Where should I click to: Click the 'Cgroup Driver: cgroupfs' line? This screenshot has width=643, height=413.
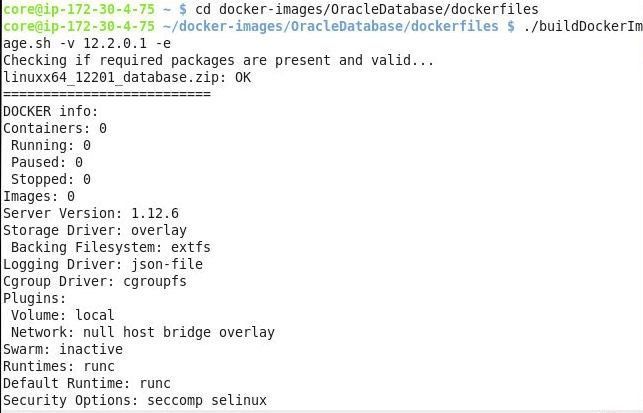click(95, 281)
